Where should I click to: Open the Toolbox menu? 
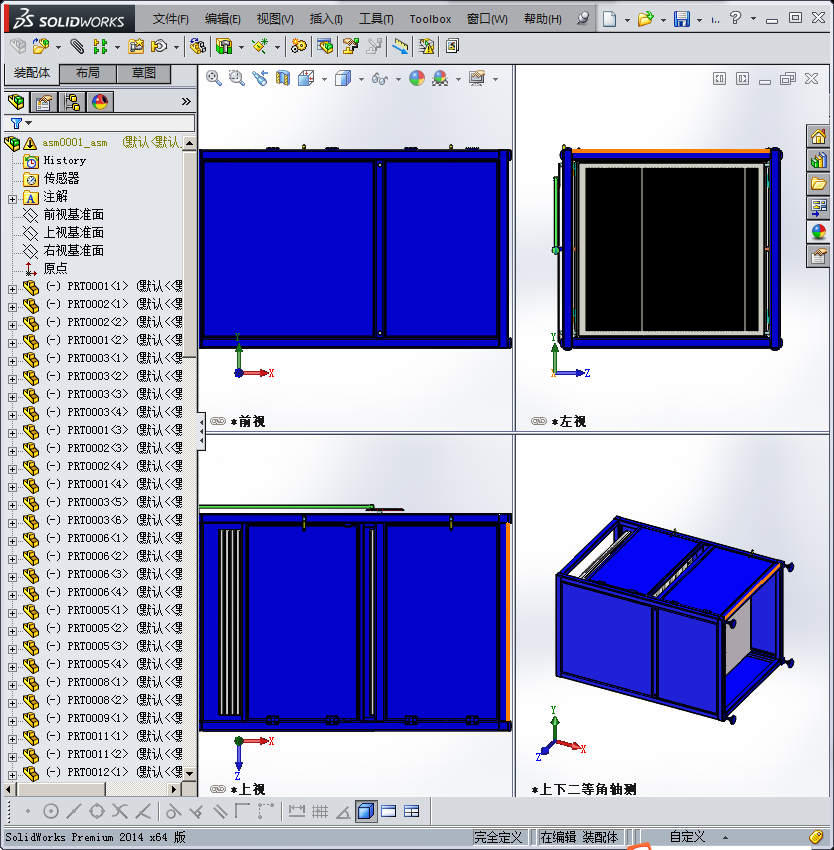point(430,19)
